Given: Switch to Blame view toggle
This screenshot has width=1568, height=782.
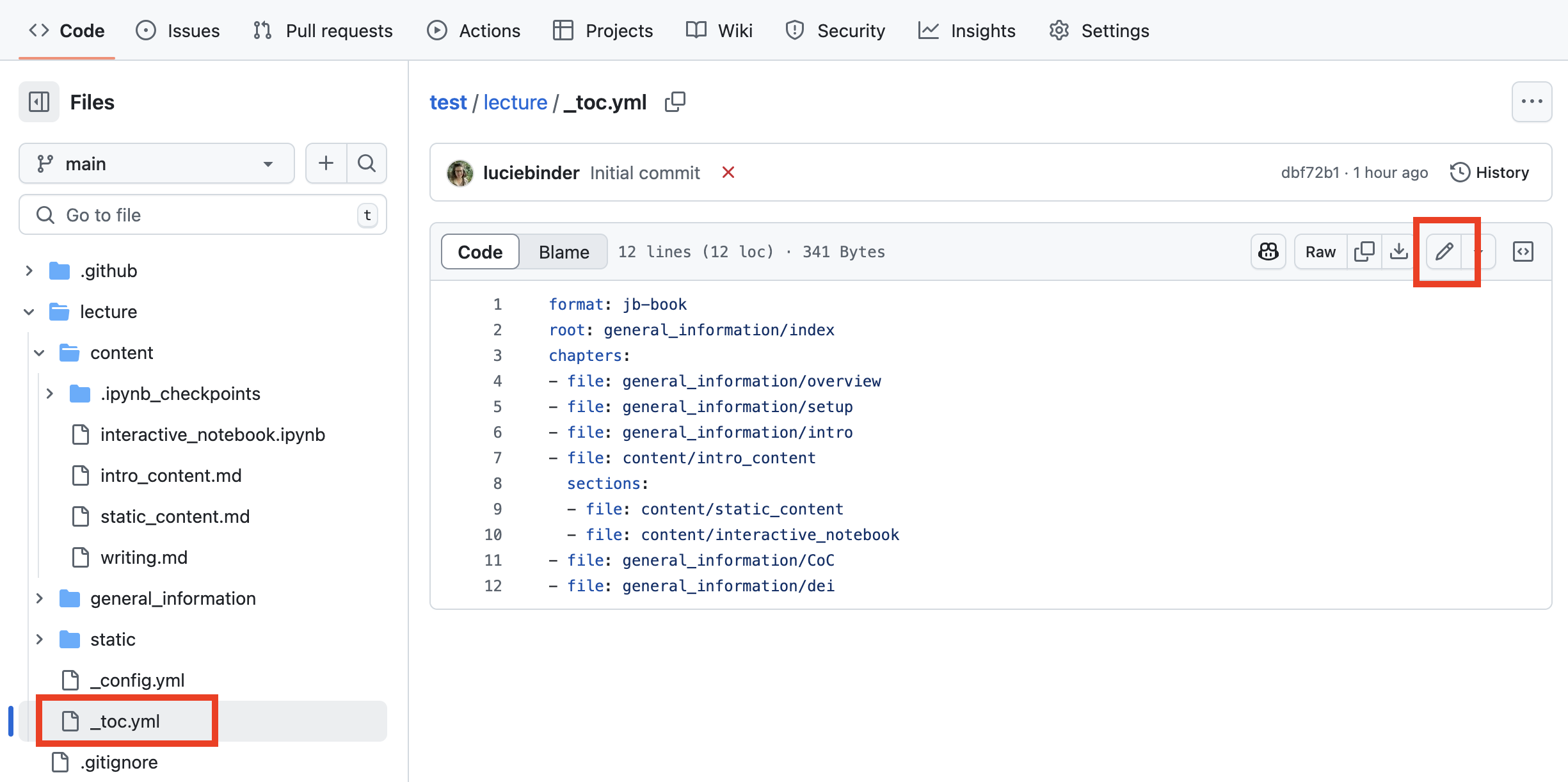Looking at the screenshot, I should (x=563, y=251).
